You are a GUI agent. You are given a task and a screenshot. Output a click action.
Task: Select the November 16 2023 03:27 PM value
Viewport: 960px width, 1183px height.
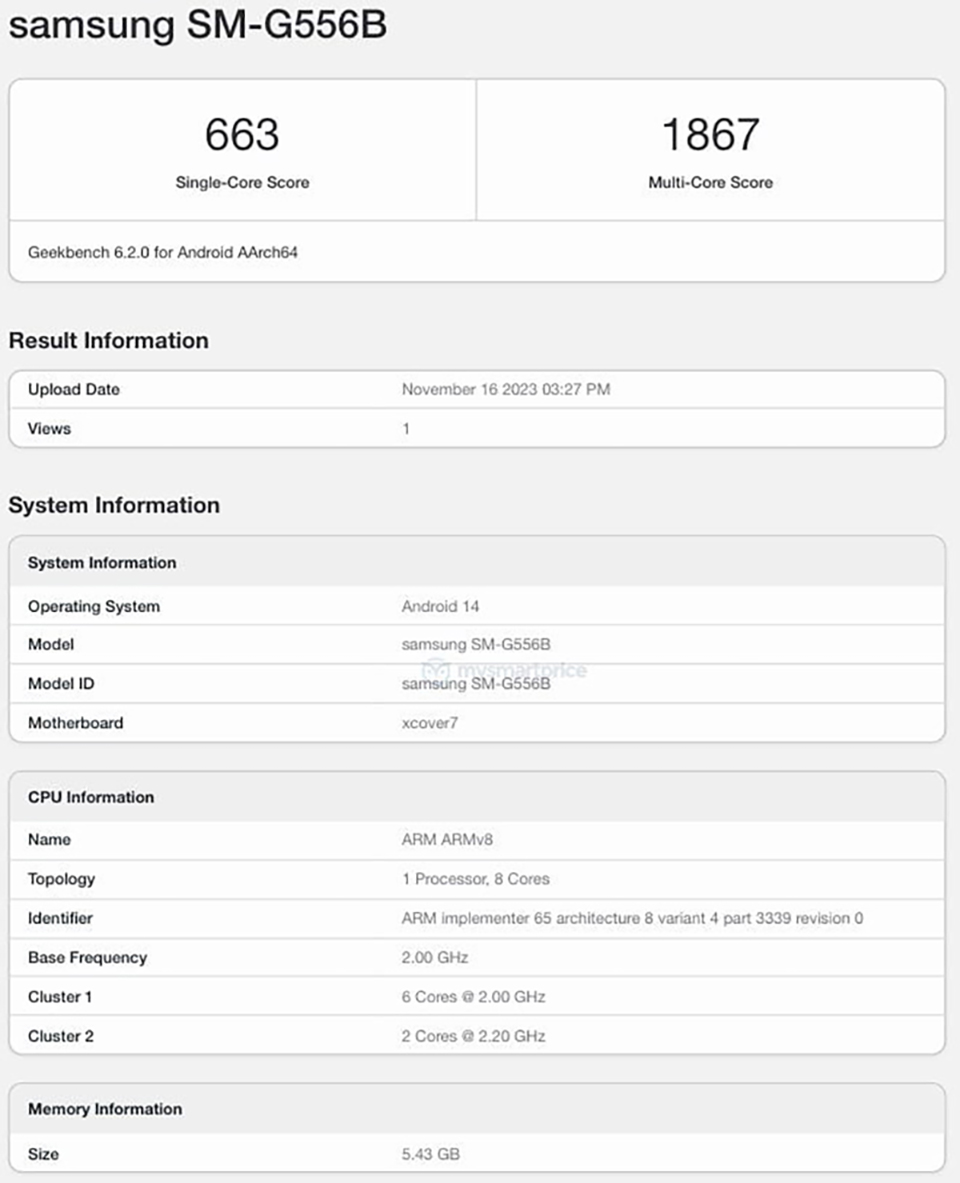tap(506, 389)
